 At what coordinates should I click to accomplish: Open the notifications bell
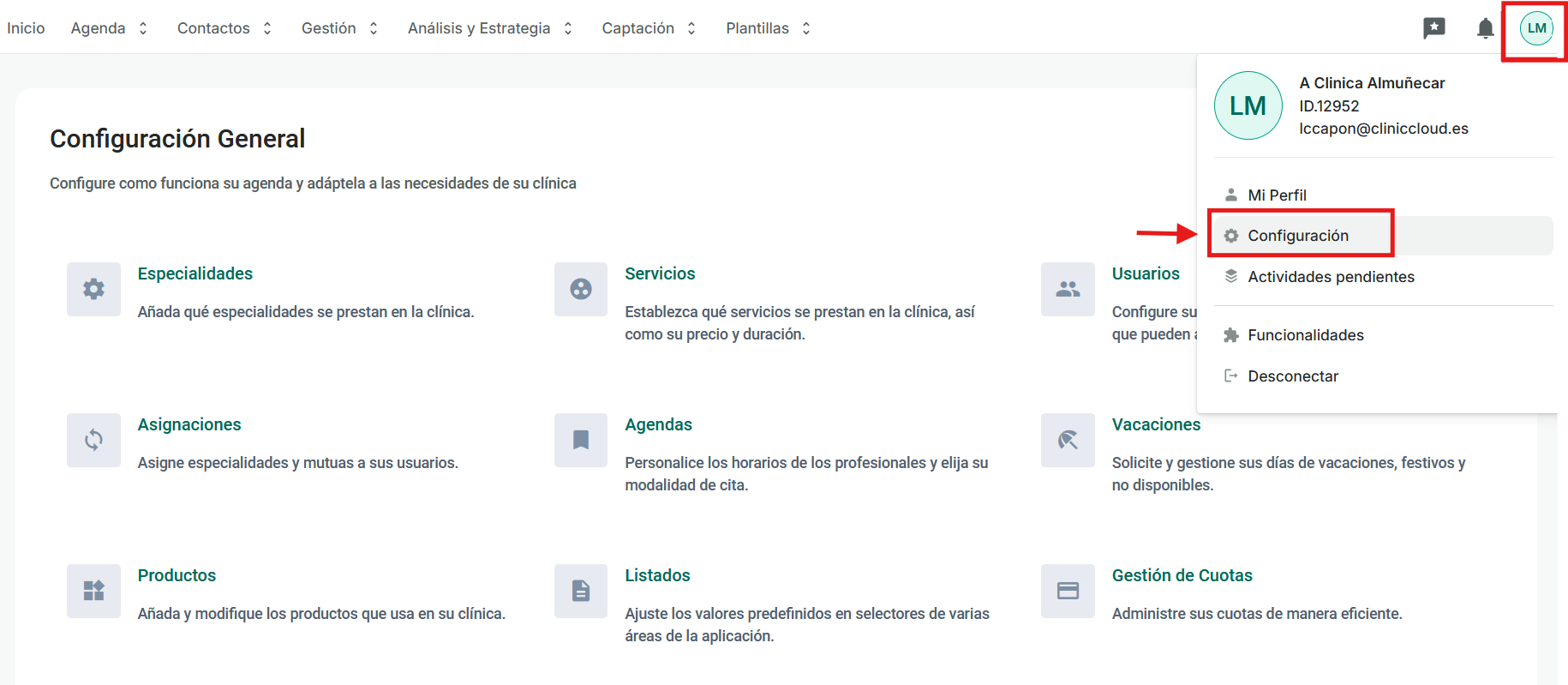coord(1485,28)
